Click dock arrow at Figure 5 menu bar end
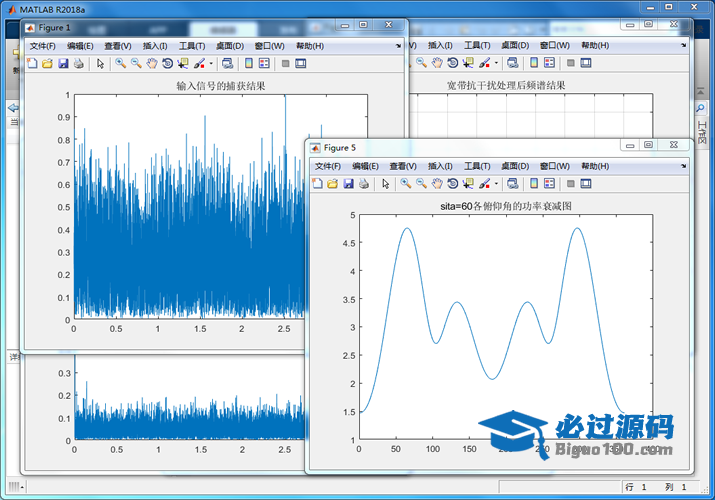This screenshot has height=500, width=715. point(684,166)
